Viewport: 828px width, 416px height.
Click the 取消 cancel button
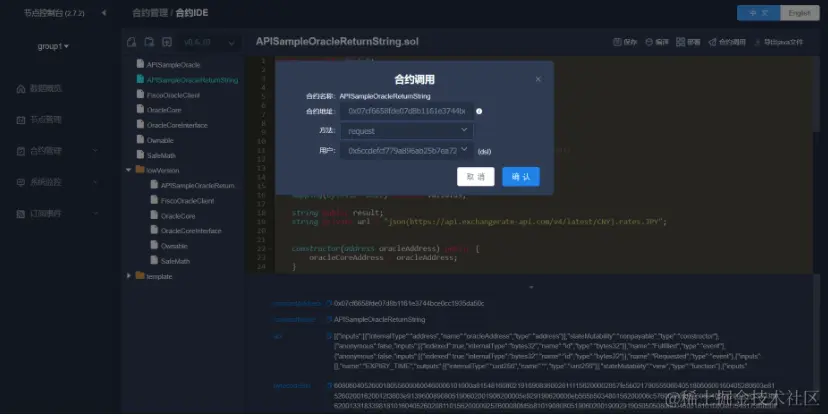tap(476, 177)
